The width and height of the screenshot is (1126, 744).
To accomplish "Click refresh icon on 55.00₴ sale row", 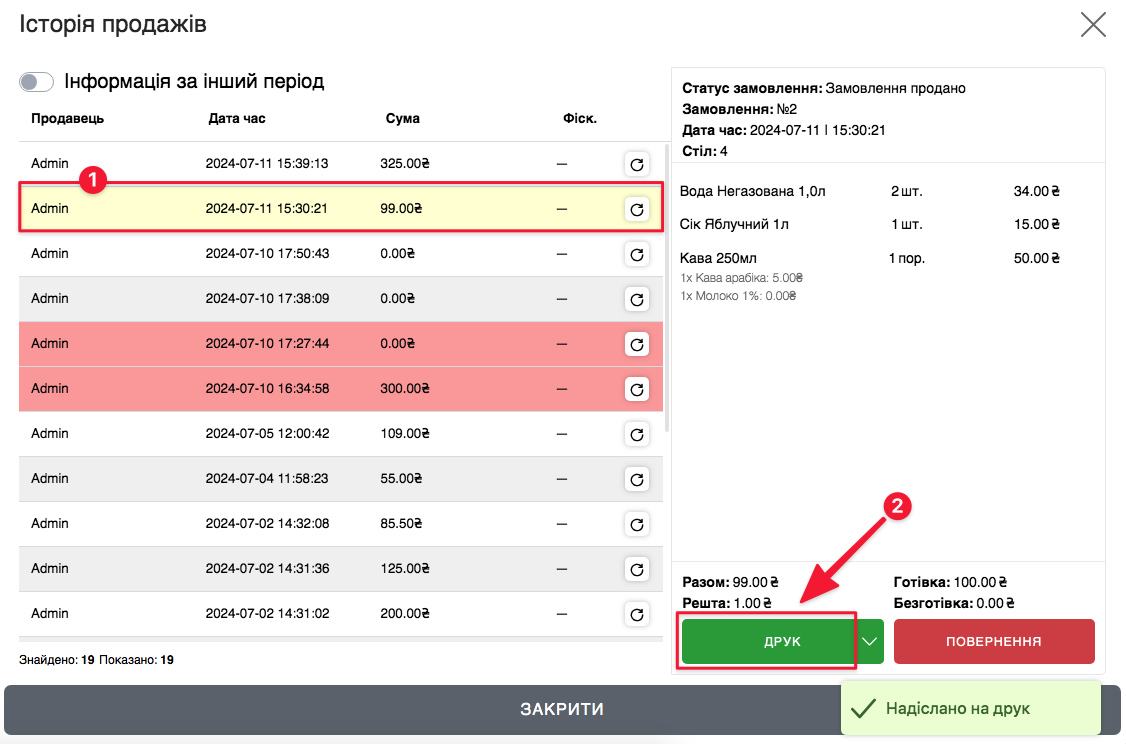I will [x=636, y=479].
